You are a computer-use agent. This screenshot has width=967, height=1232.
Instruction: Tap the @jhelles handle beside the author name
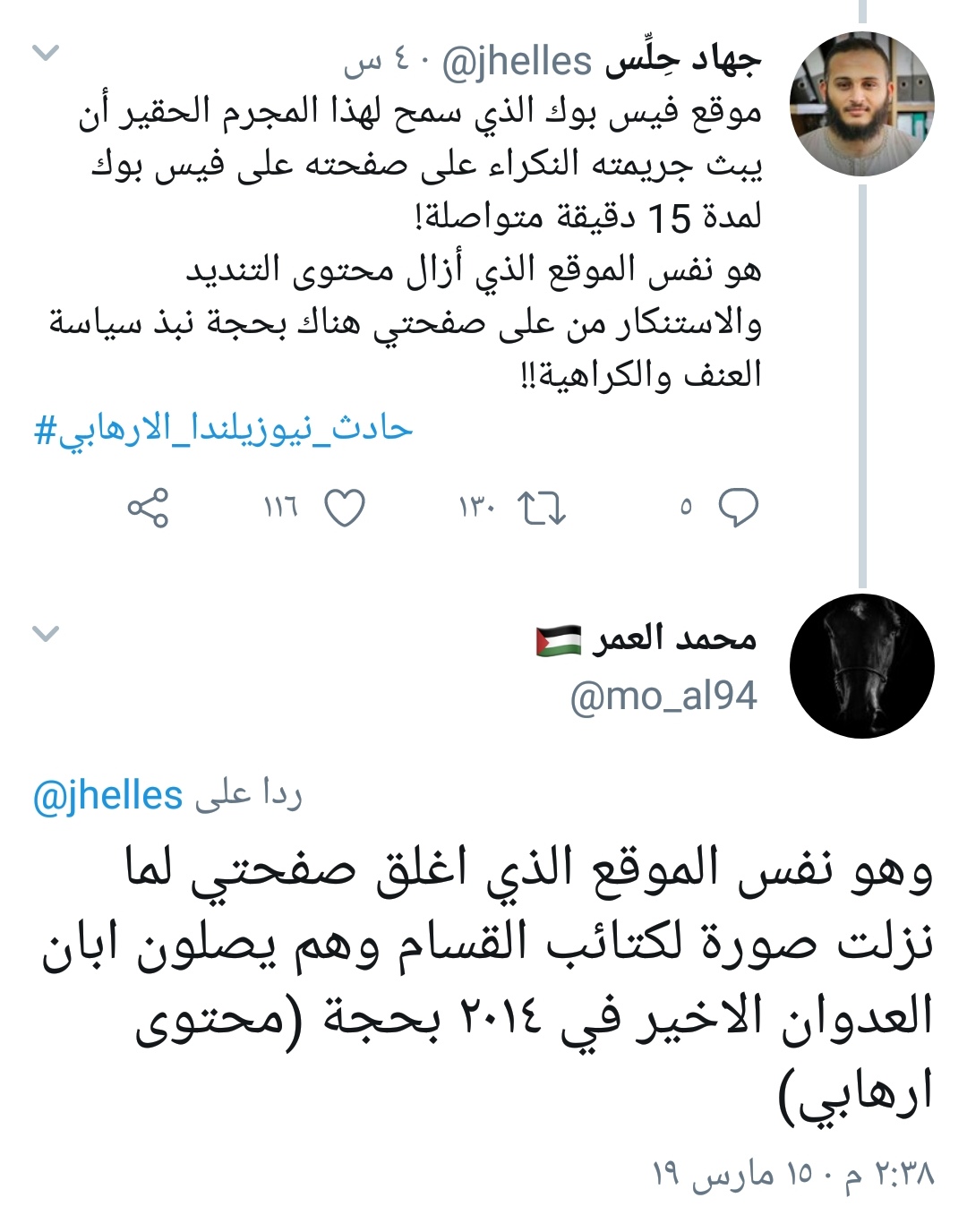click(517, 62)
